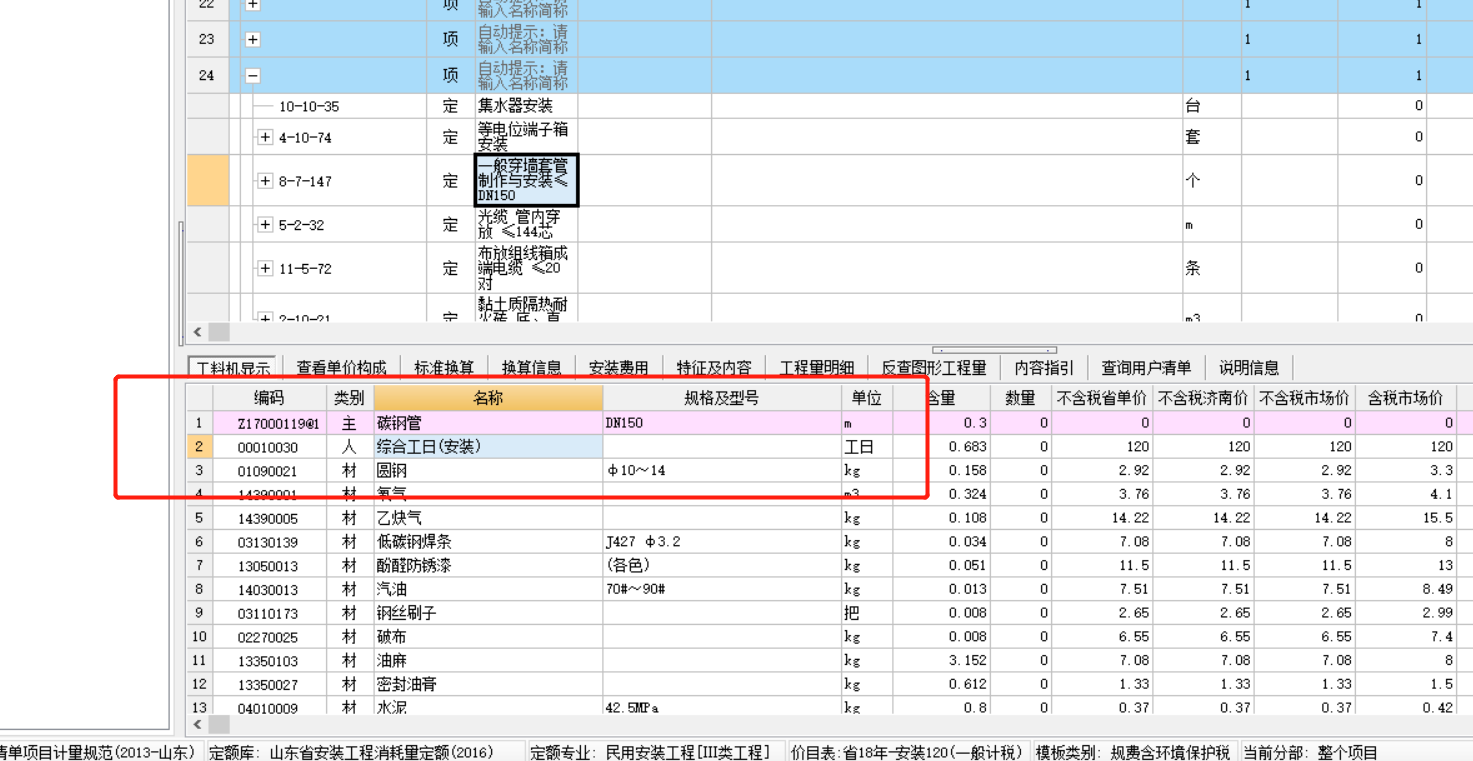Image resolution: width=1473 pixels, height=761 pixels.
Task: Select row header 5 in material table
Action: (x=199, y=518)
